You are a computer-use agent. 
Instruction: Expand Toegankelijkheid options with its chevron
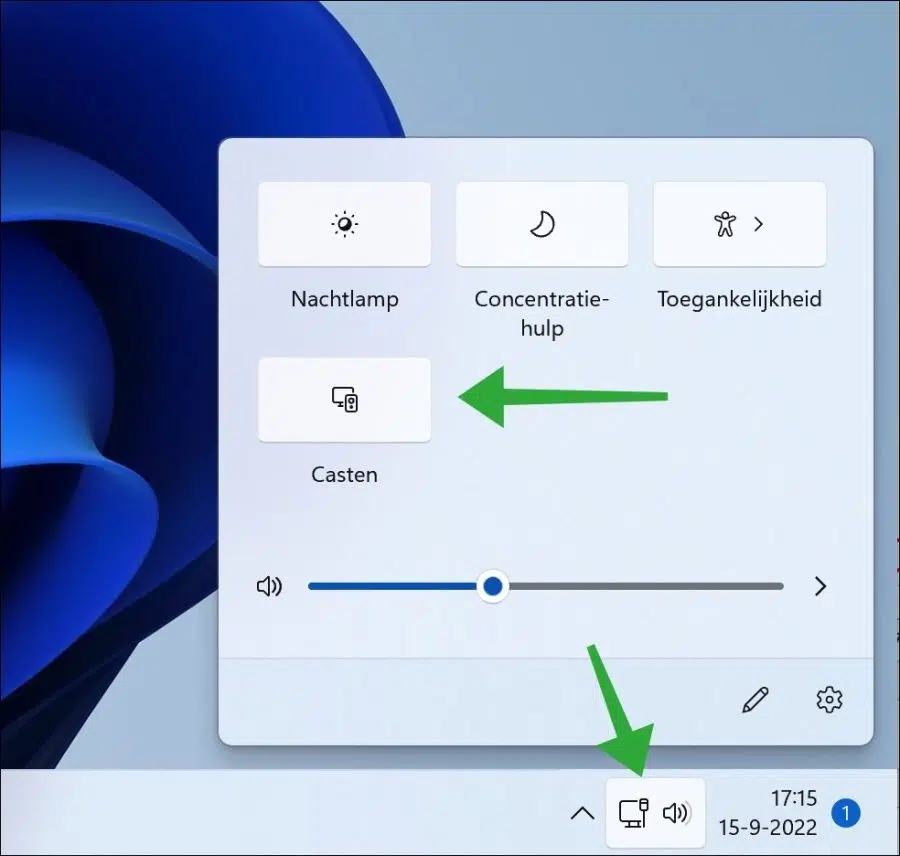[x=759, y=224]
